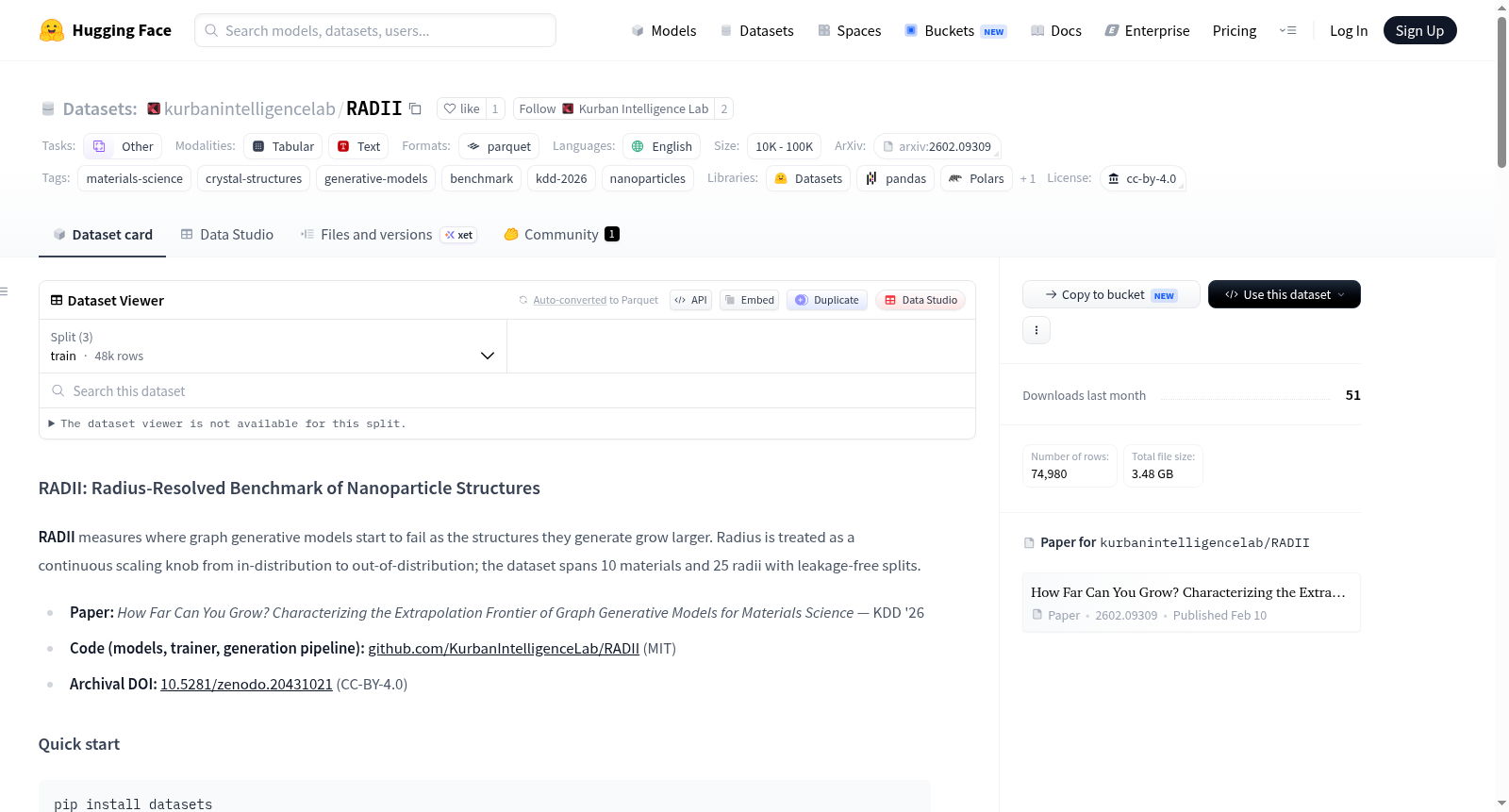Select the cc-by-4.0 license tag
This screenshot has height=812, width=1509.
(x=1142, y=178)
